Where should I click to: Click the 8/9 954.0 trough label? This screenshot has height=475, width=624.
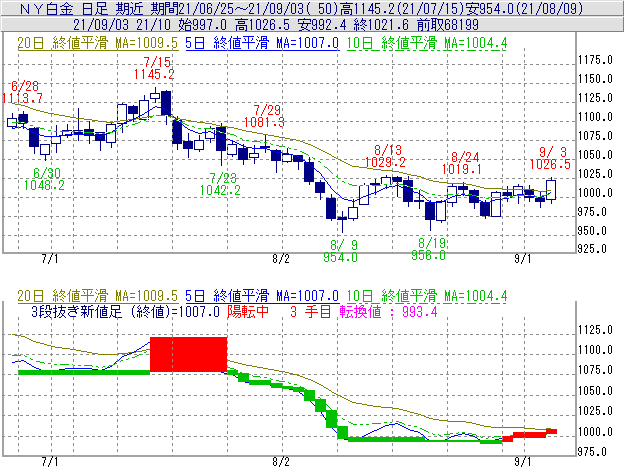341,251
